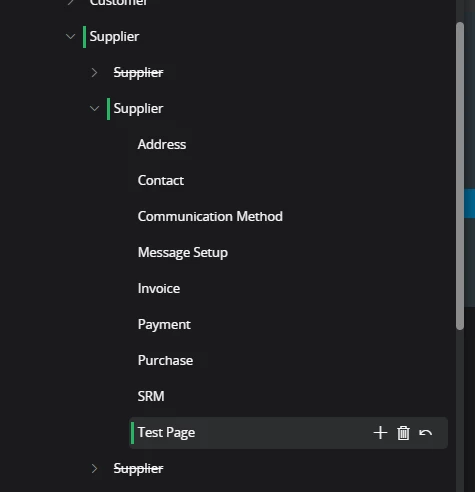Select the Invoice item in the tree

pos(159,288)
